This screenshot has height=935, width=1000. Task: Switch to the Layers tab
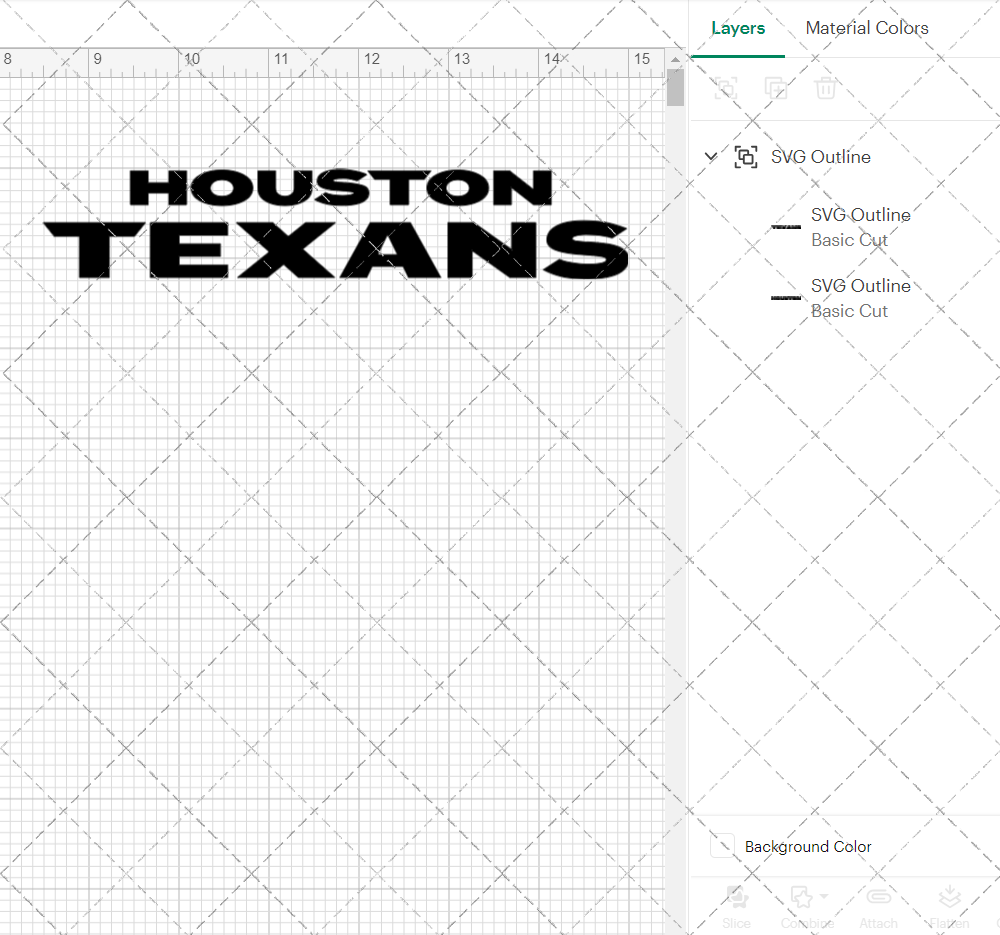click(738, 28)
